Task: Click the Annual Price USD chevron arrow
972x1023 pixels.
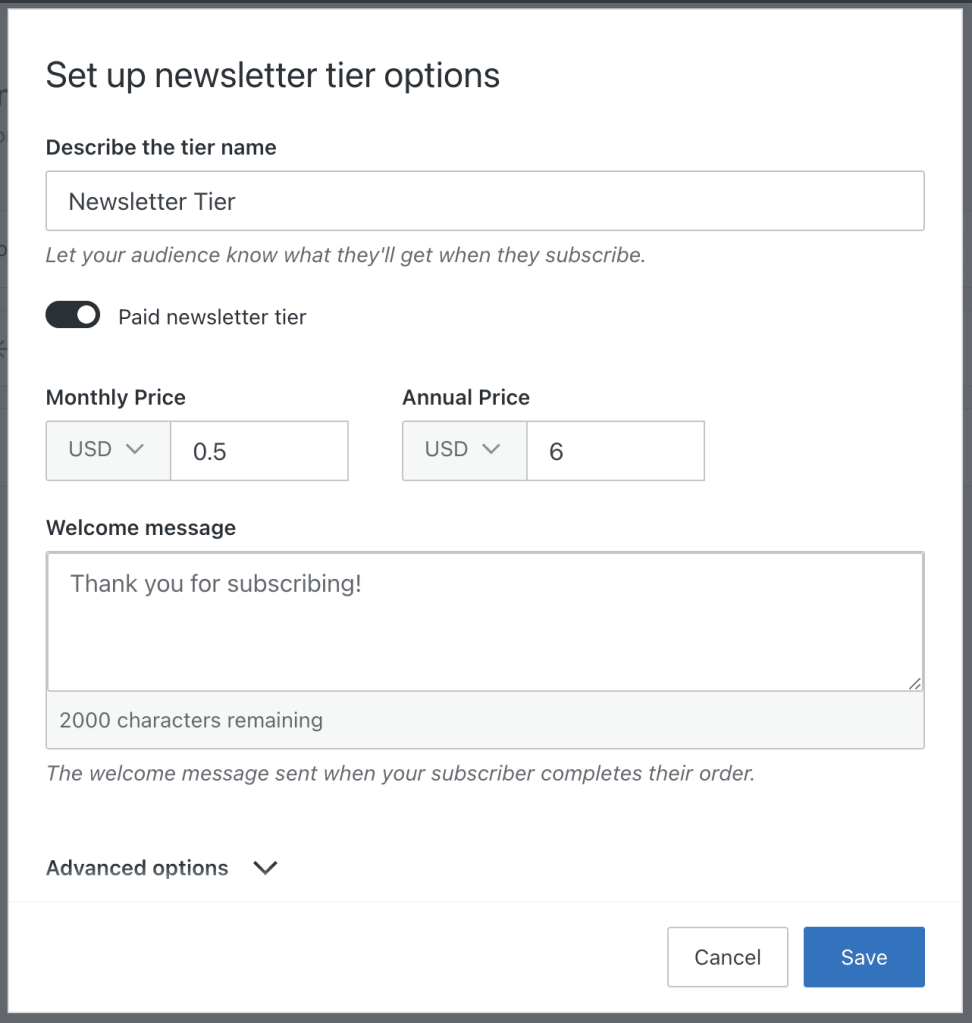Action: click(491, 449)
